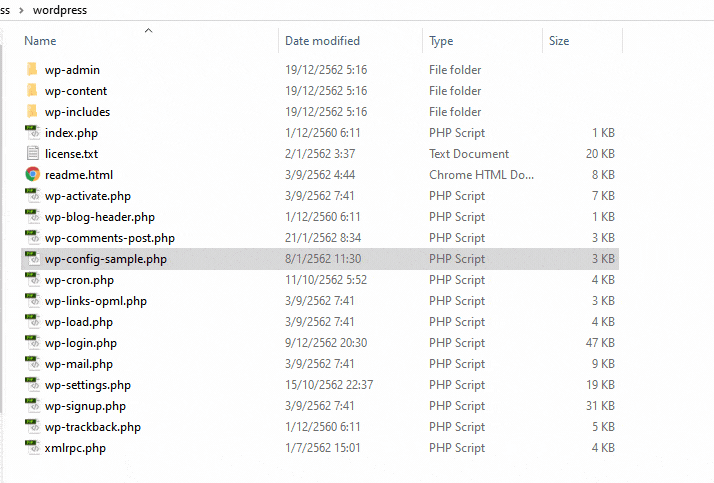The width and height of the screenshot is (714, 483).
Task: Click the wp-signup.php file icon
Action: 32,405
